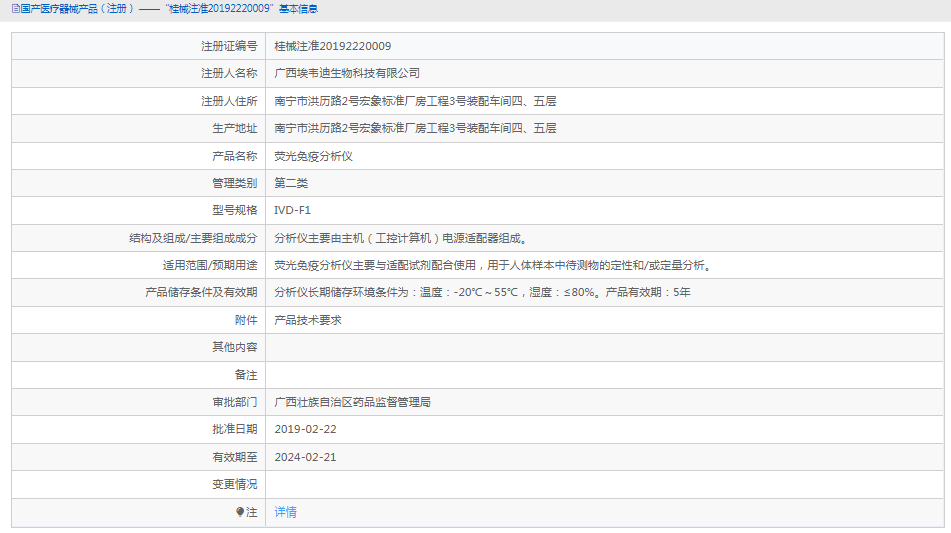Click the 适用范围/预期用途 description text

pos(492,266)
